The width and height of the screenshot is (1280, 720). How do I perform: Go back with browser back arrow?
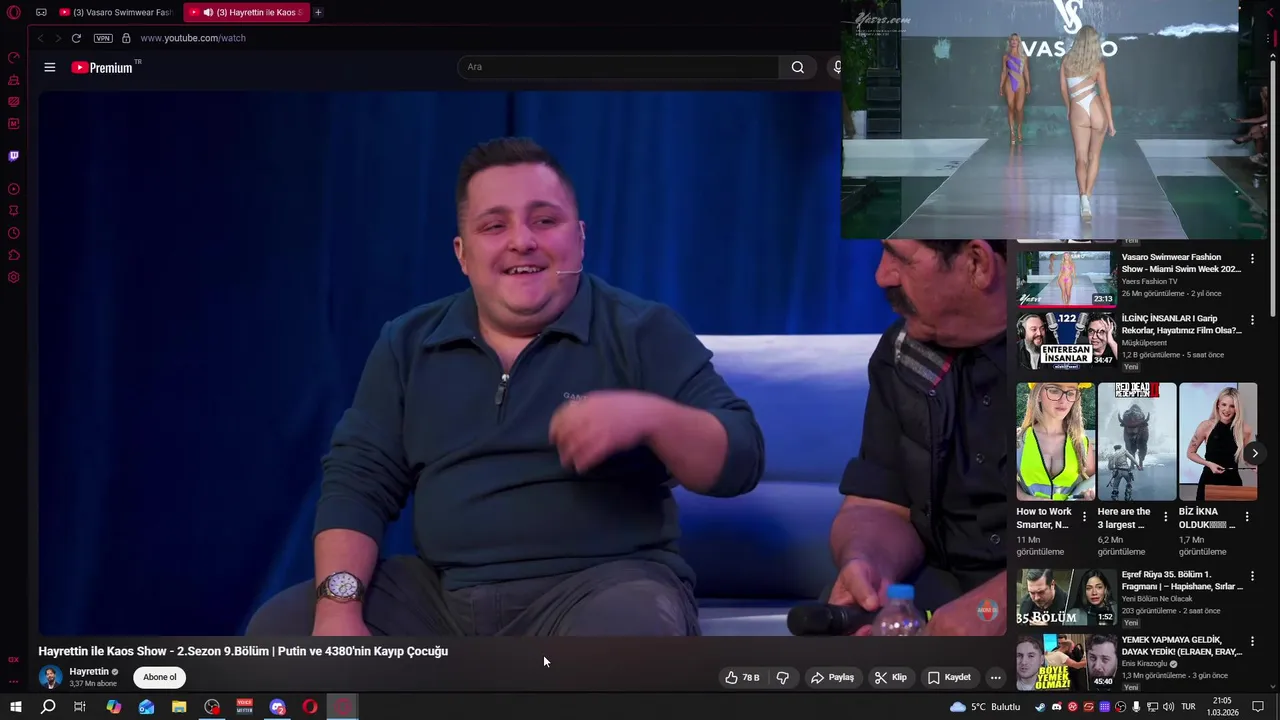tap(40, 38)
